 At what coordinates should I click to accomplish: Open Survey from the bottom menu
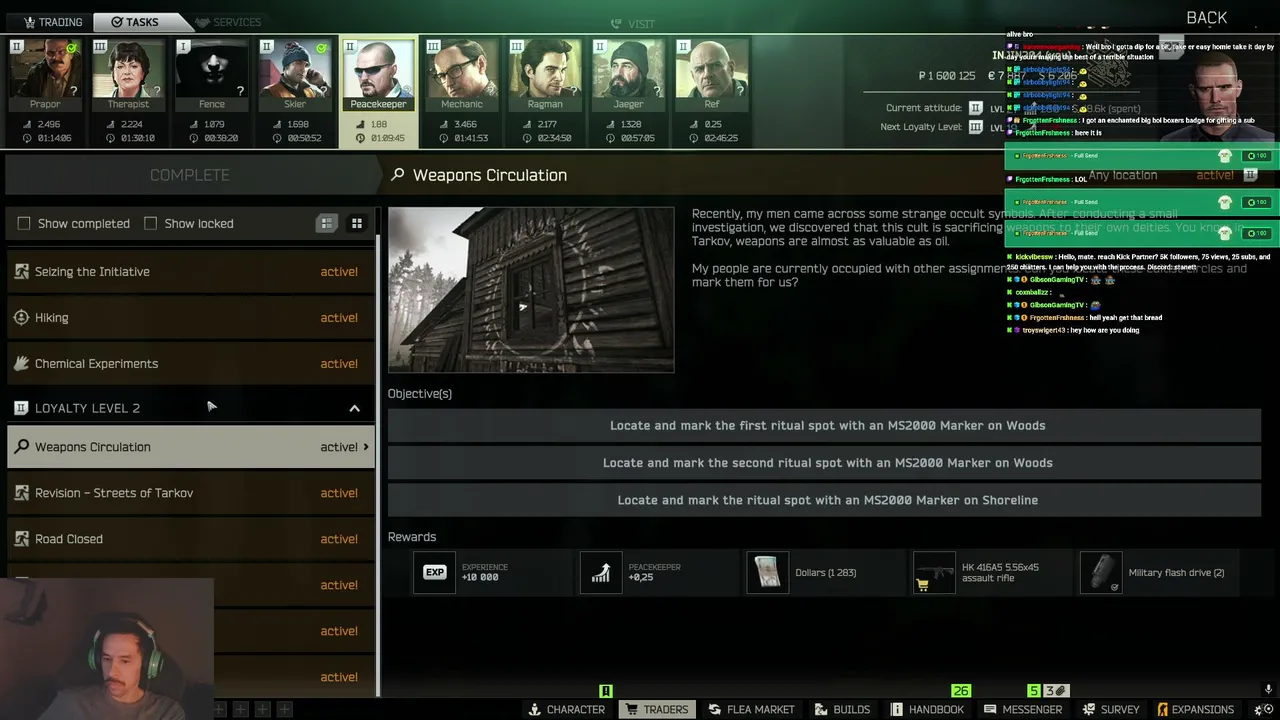[1111, 709]
